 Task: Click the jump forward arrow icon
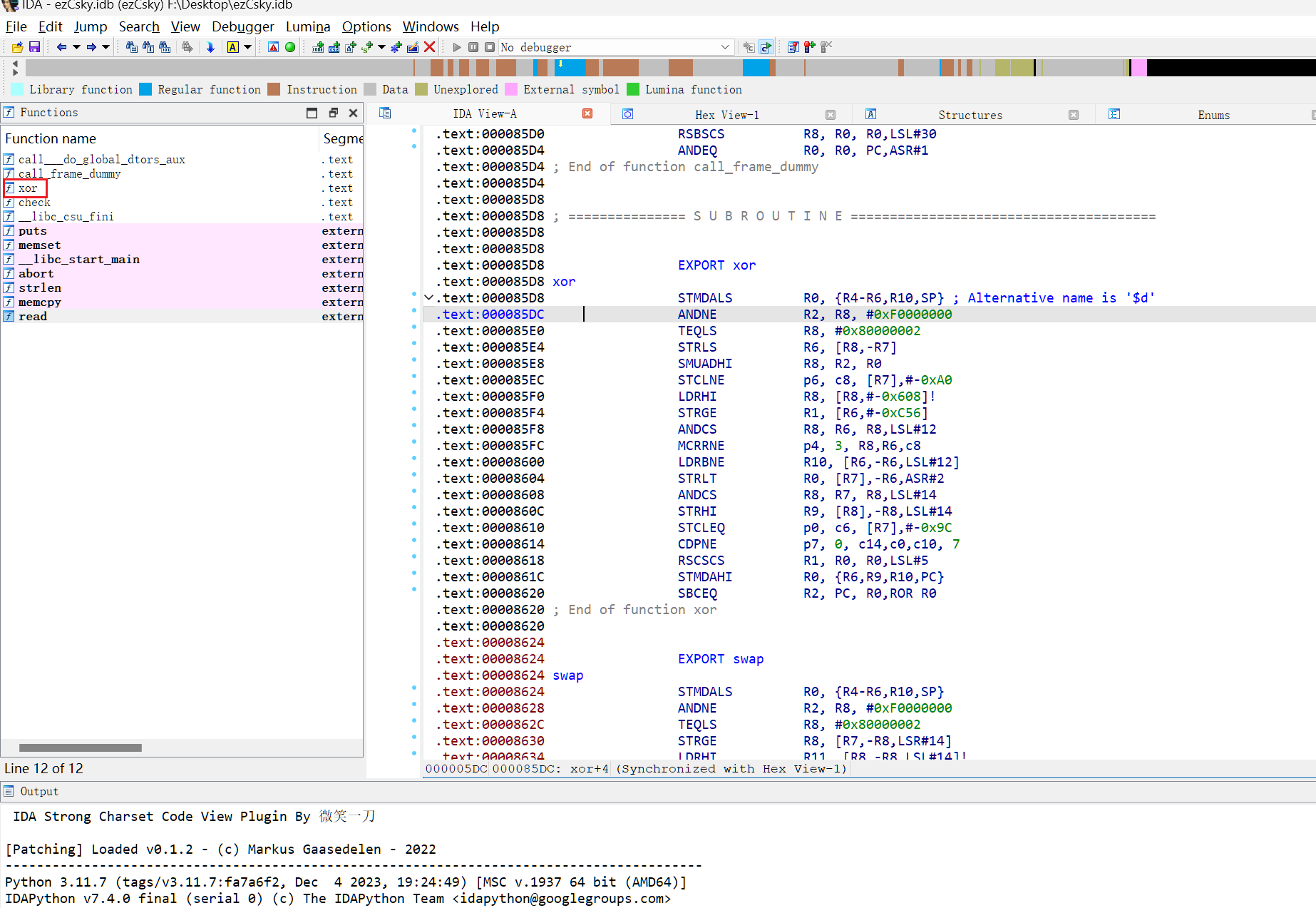(x=91, y=47)
